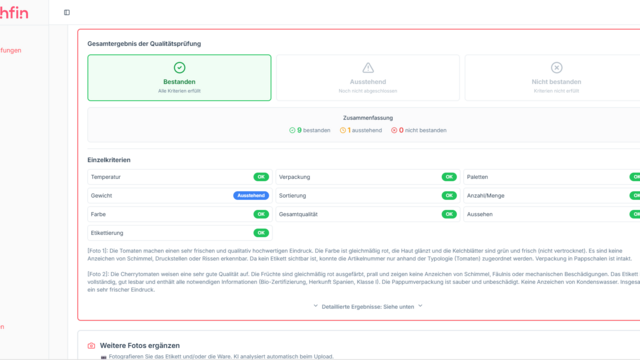Click the Aussehen criterion row label
640x360 pixels.
point(480,214)
